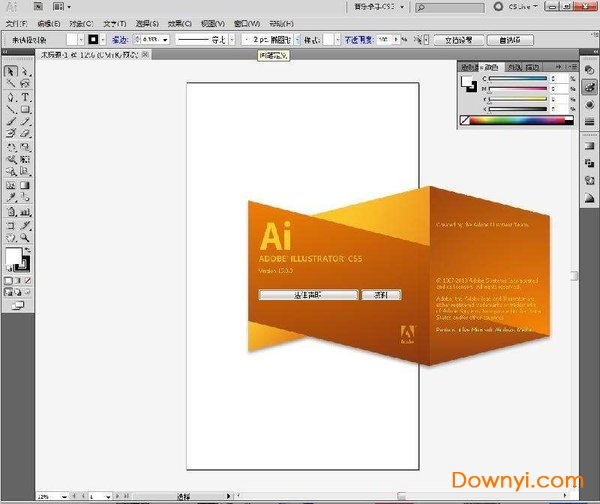Toggle the screen mode button in toolbox

coord(17,305)
